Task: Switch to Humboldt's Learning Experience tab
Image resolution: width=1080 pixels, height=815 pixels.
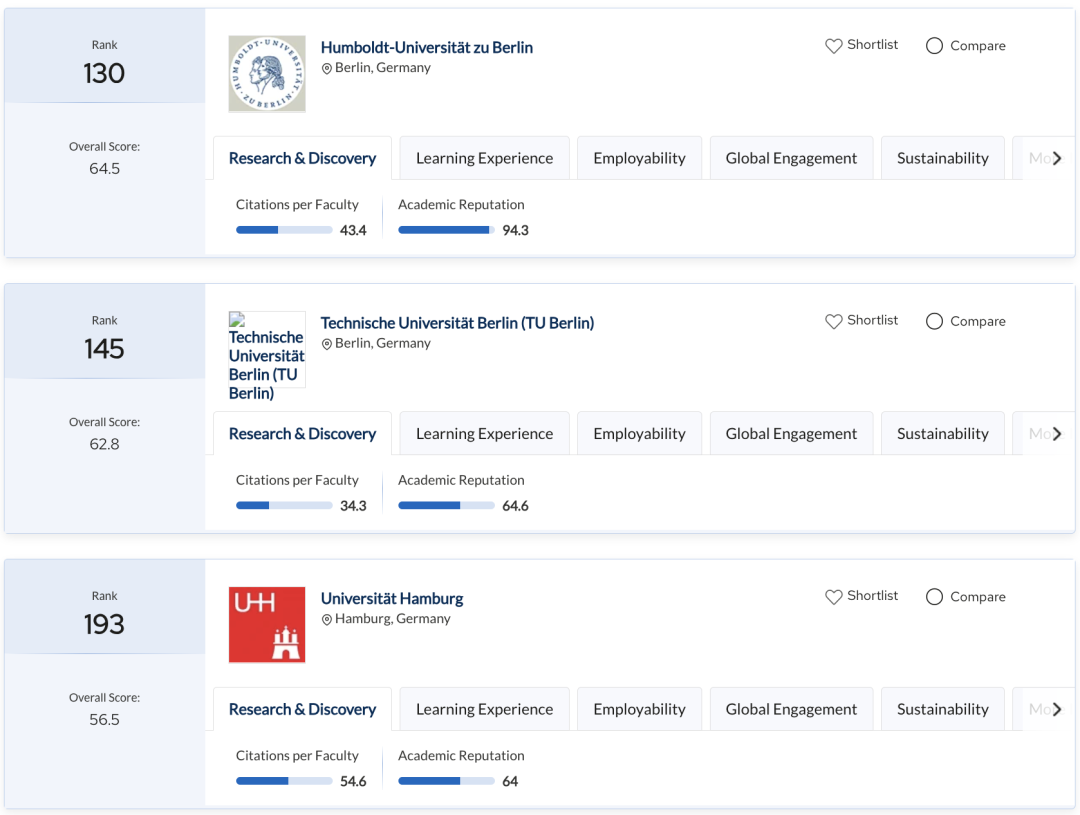Action: tap(484, 158)
